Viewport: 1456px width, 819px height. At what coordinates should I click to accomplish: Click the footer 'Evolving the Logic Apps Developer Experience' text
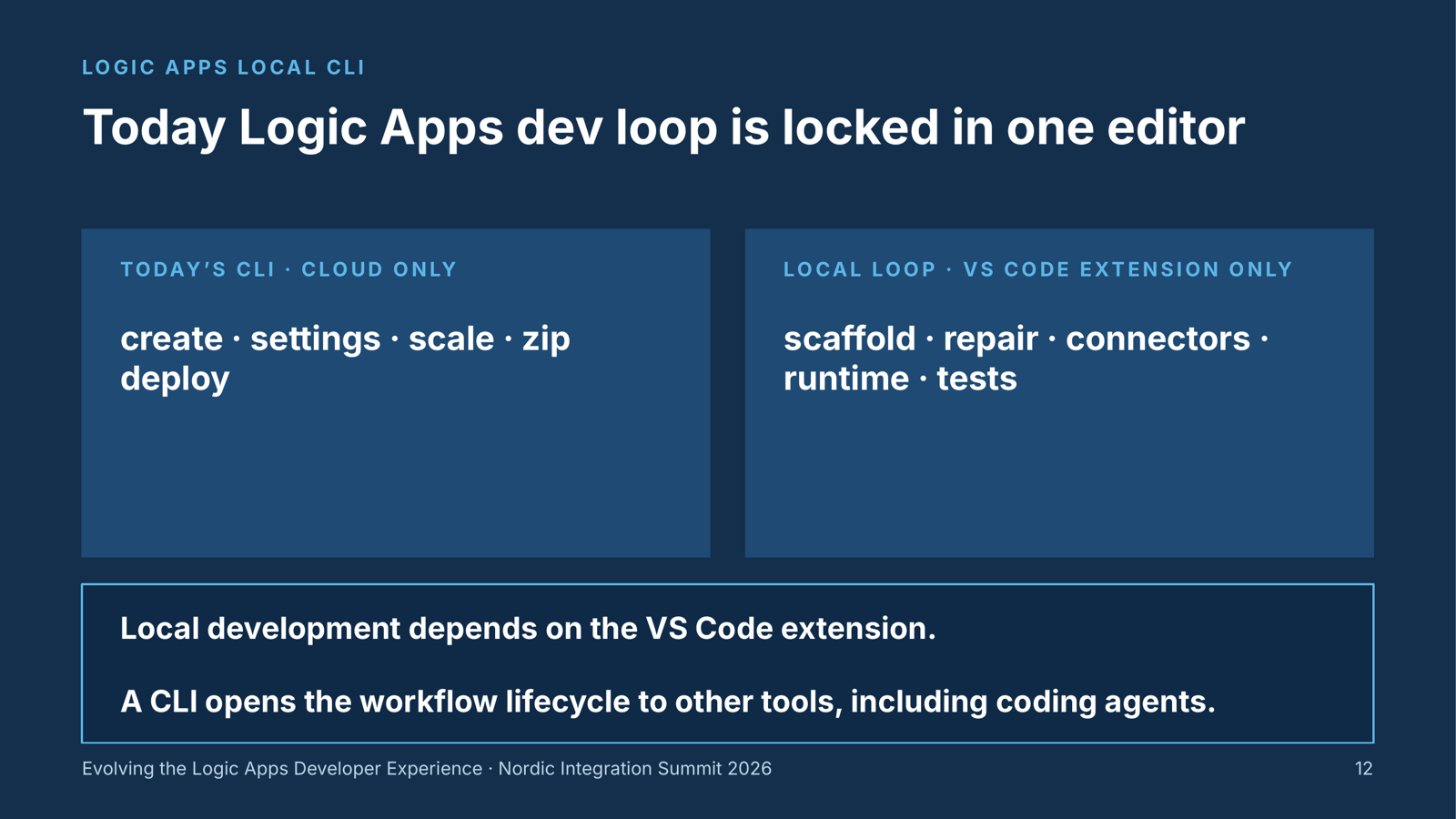(282, 769)
